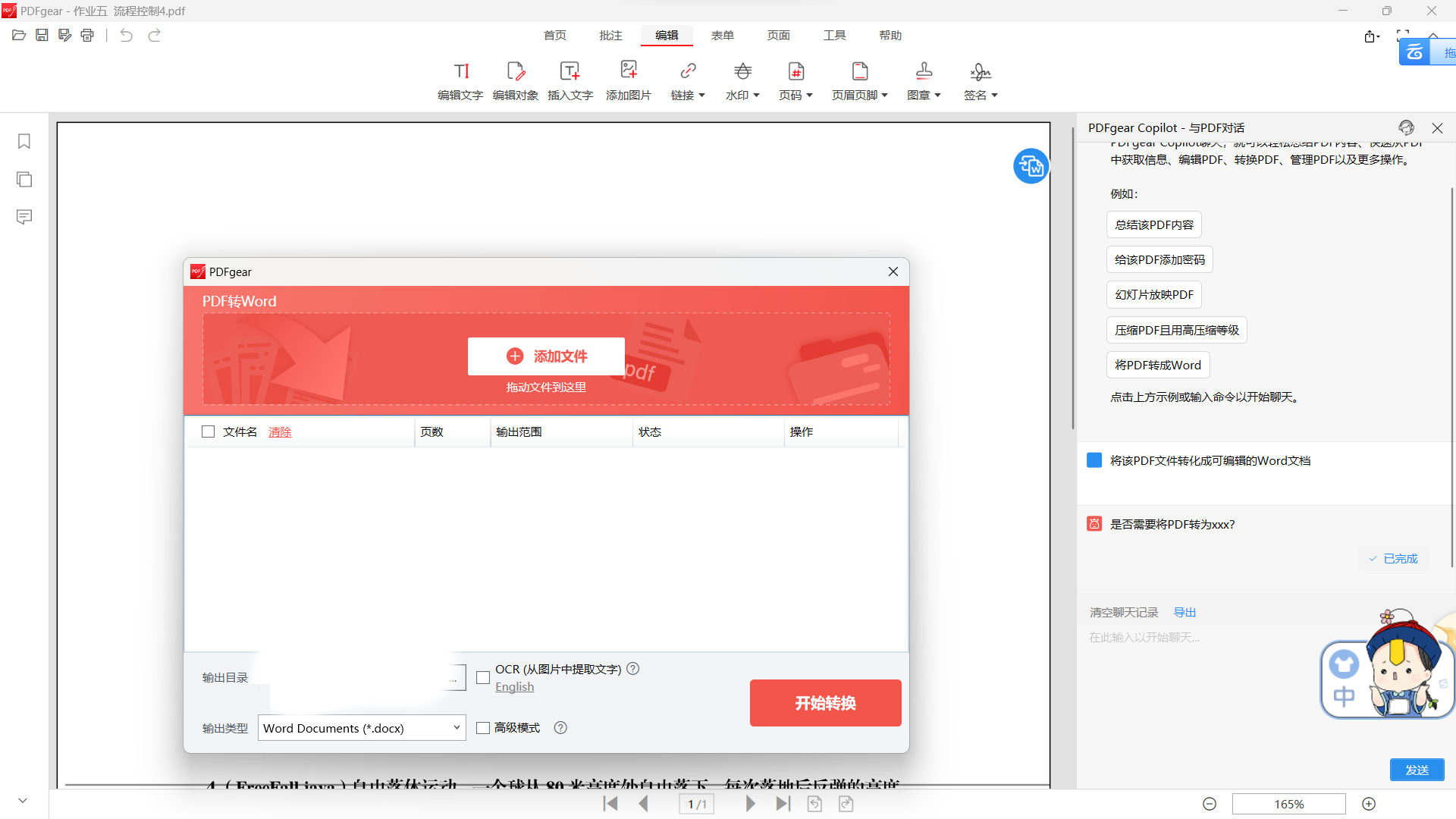1456x819 pixels.
Task: Click the 编辑对象 (Edit Object) icon
Action: pos(516,78)
